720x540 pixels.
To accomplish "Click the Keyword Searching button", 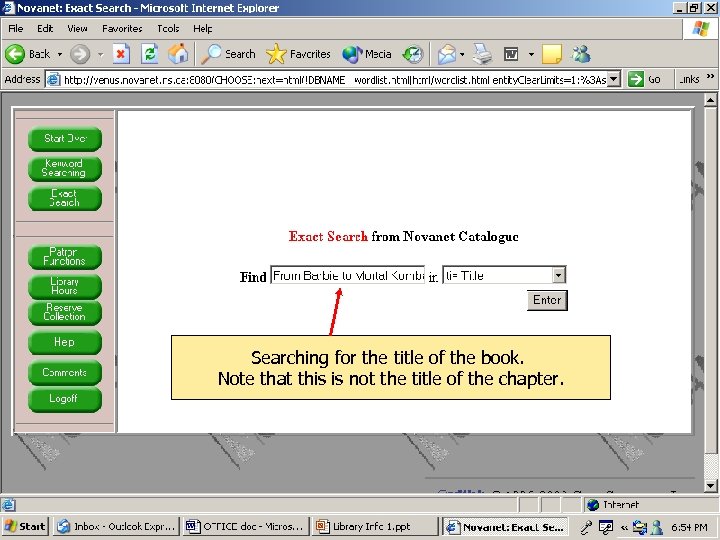I will coord(65,169).
